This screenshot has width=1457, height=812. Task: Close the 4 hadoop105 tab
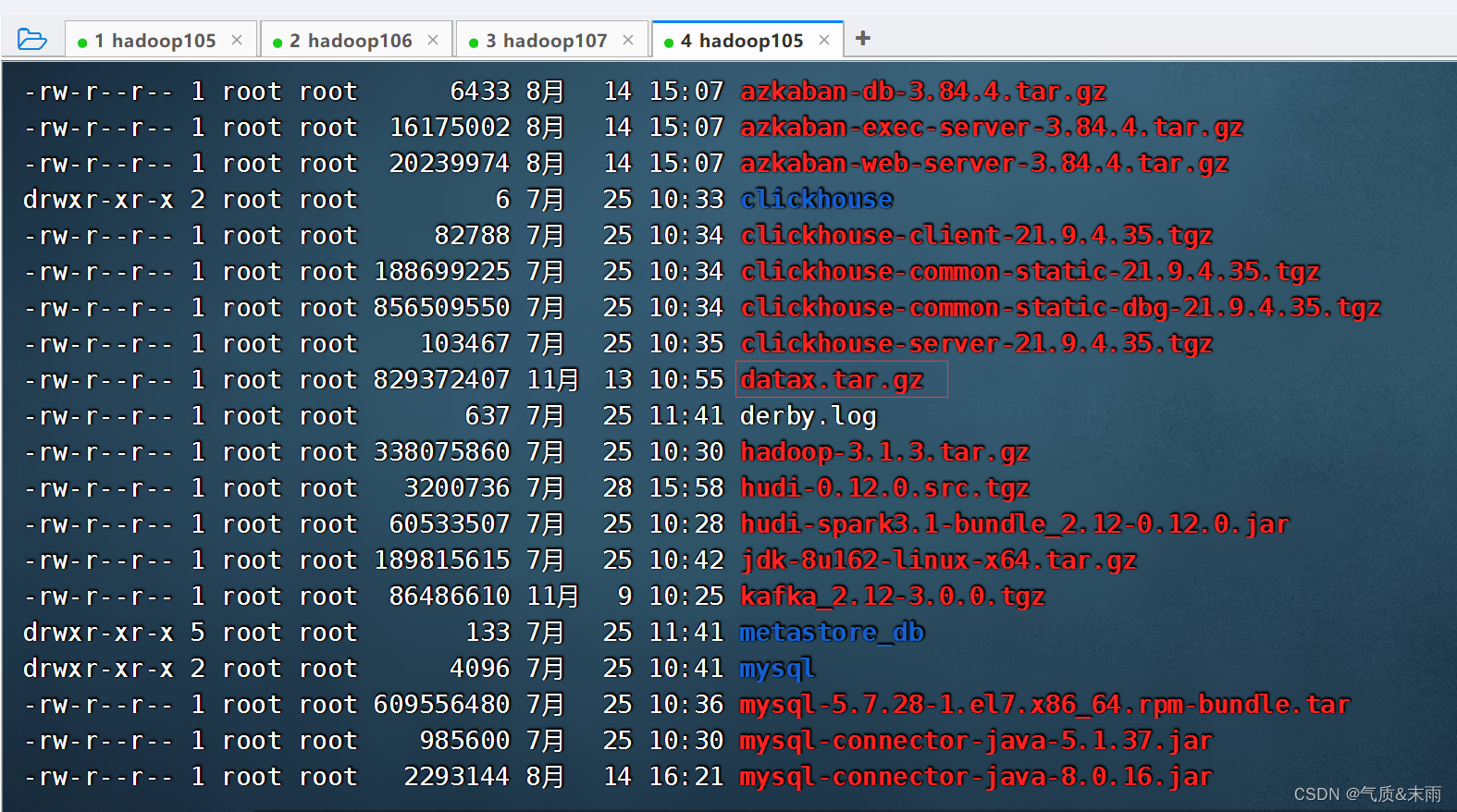(x=824, y=40)
